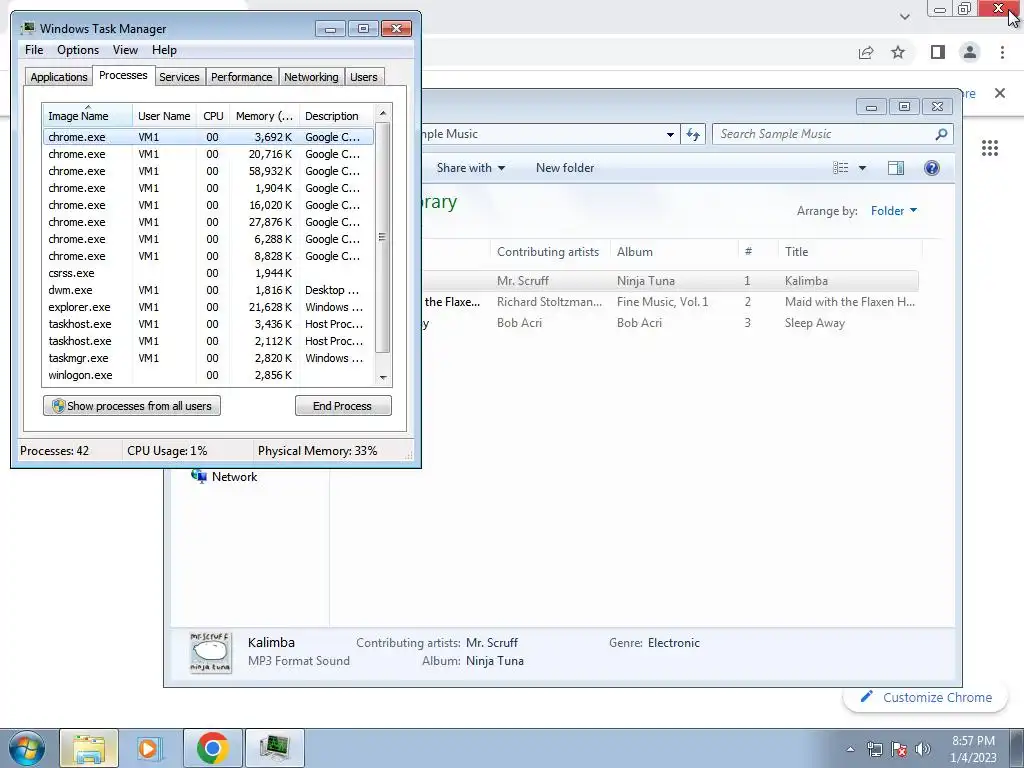
Task: Sort processes by Memory column
Action: 264,116
